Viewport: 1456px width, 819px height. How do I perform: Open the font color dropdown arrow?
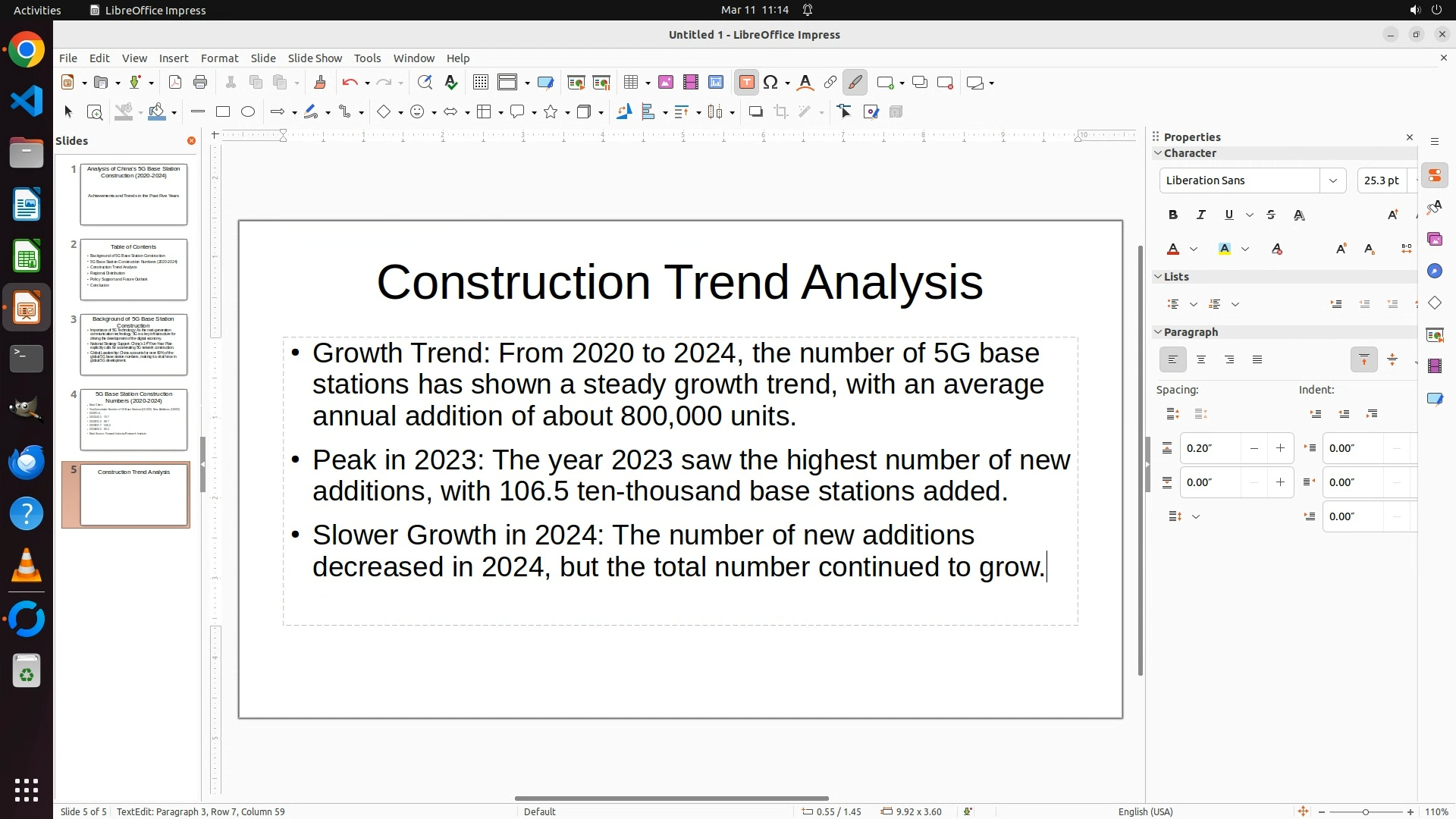1194,249
